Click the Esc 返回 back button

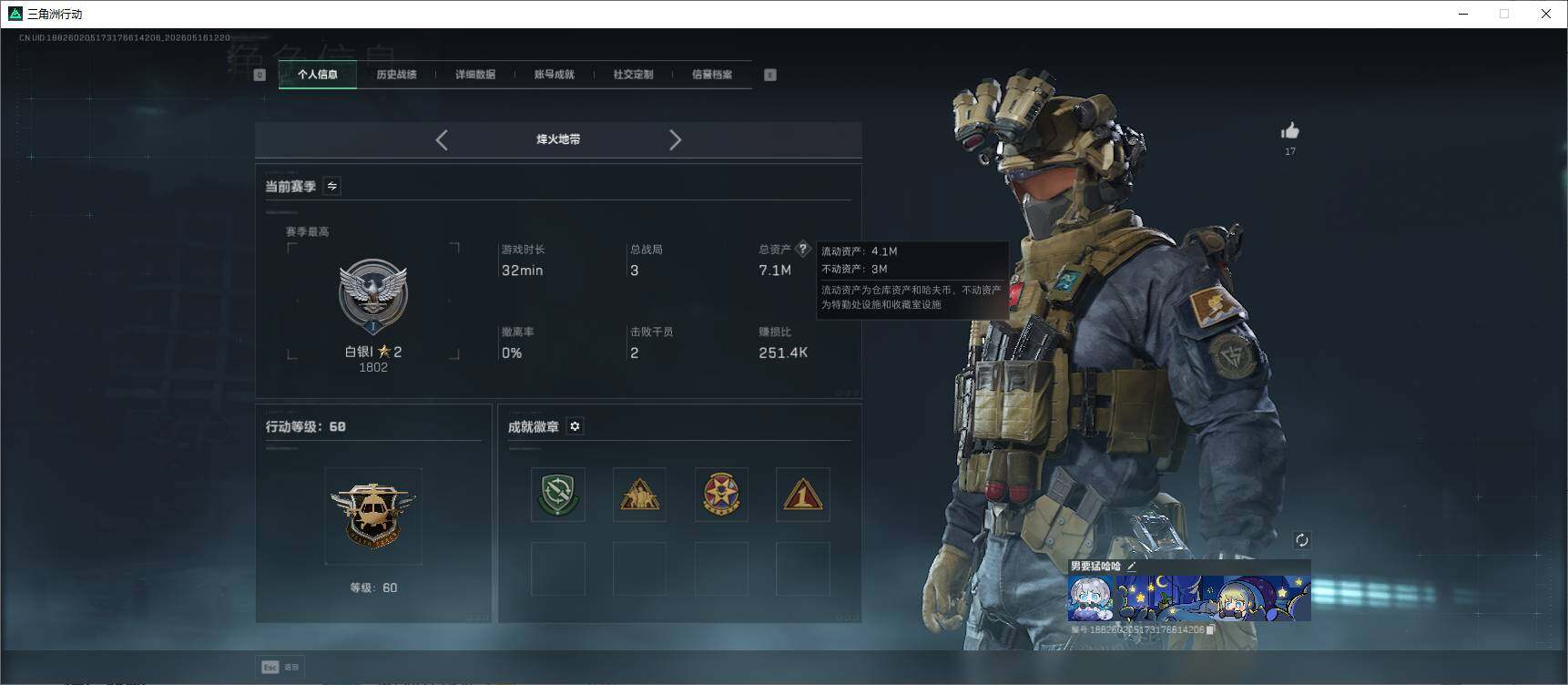pyautogui.click(x=280, y=667)
